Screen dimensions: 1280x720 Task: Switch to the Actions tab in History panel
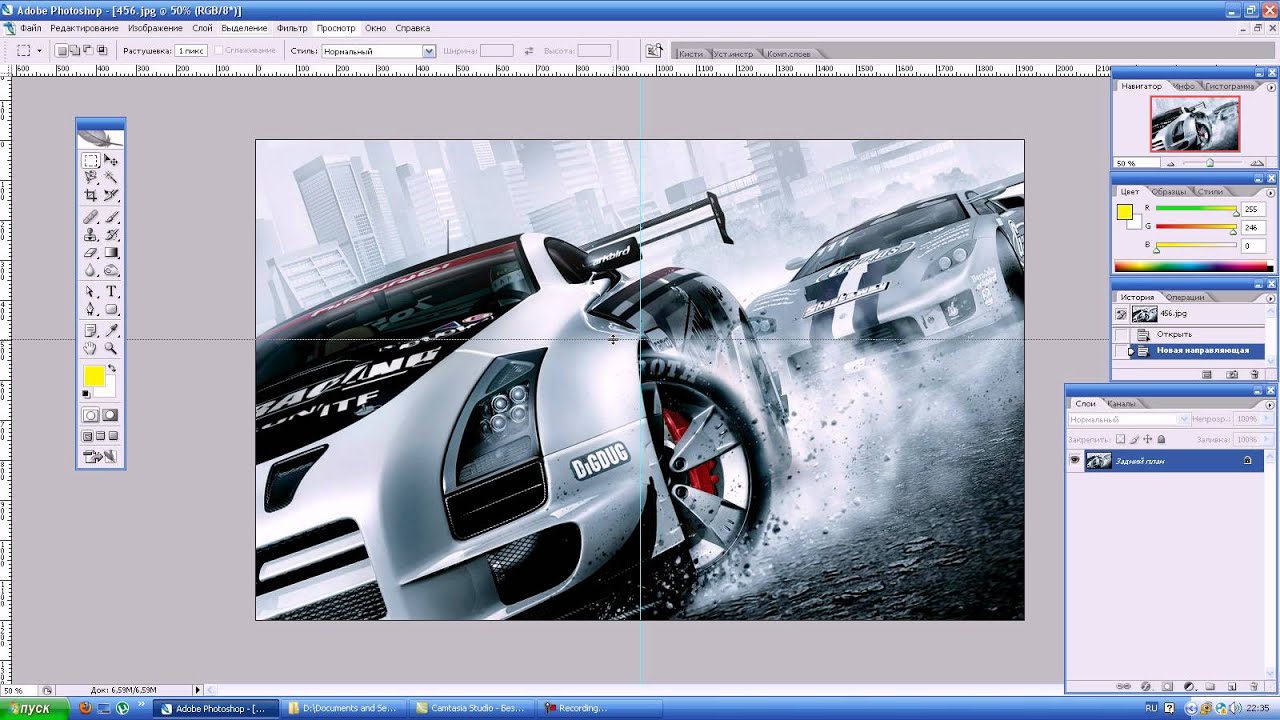(1185, 297)
